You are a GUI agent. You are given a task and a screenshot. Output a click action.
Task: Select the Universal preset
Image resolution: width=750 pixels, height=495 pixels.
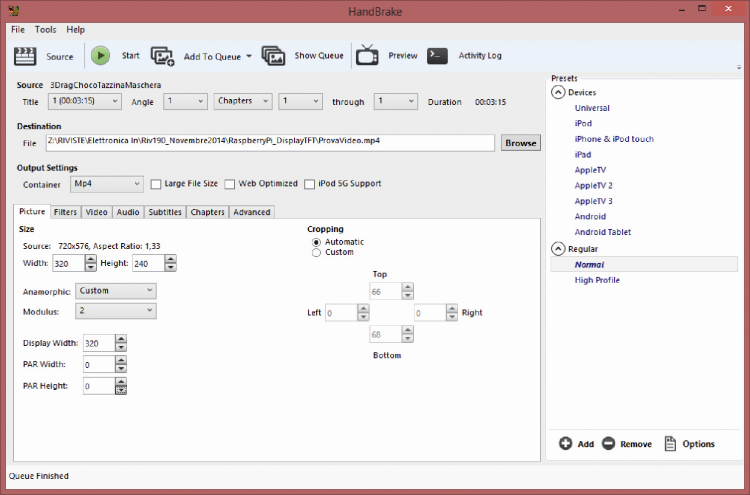pos(592,108)
